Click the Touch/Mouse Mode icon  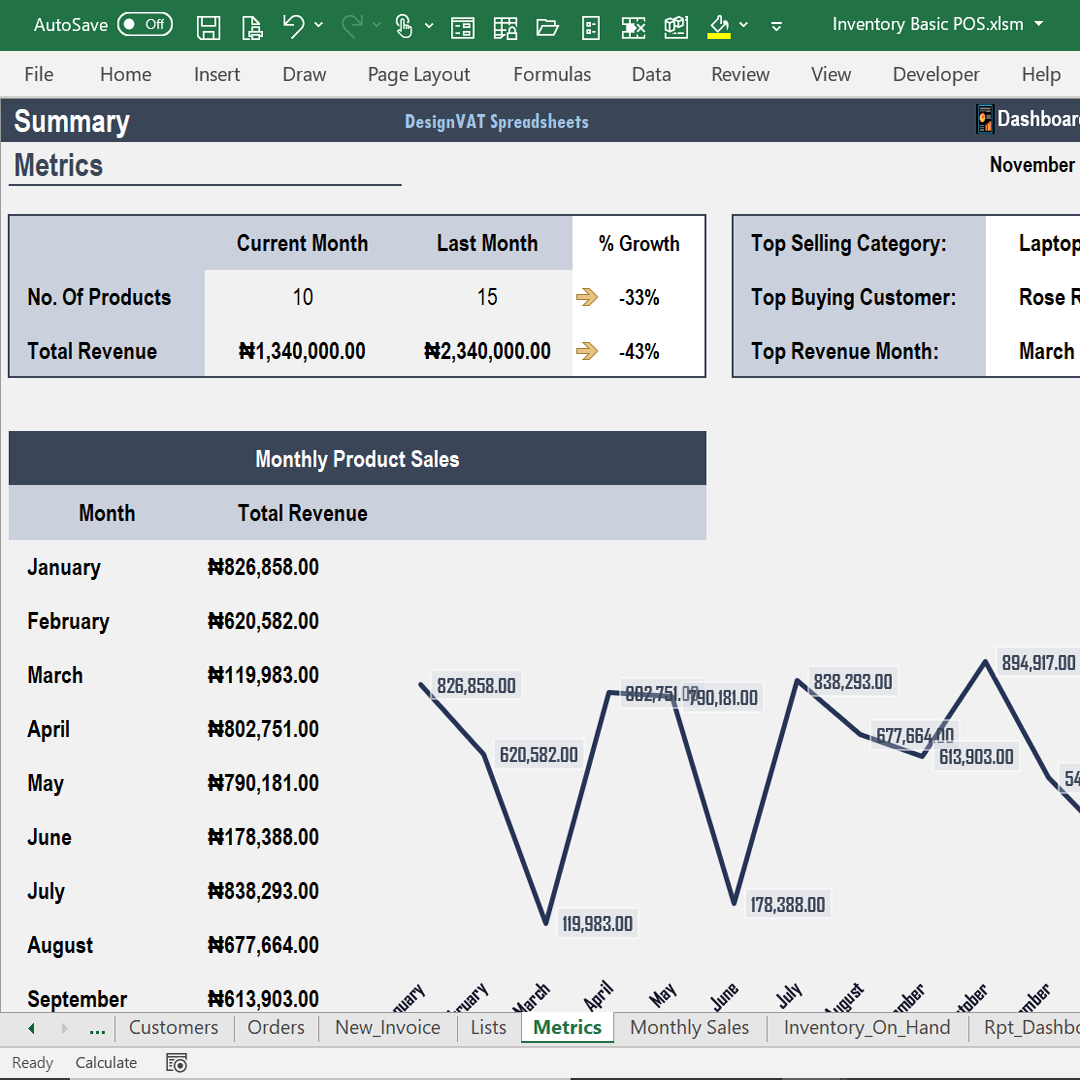pos(405,27)
